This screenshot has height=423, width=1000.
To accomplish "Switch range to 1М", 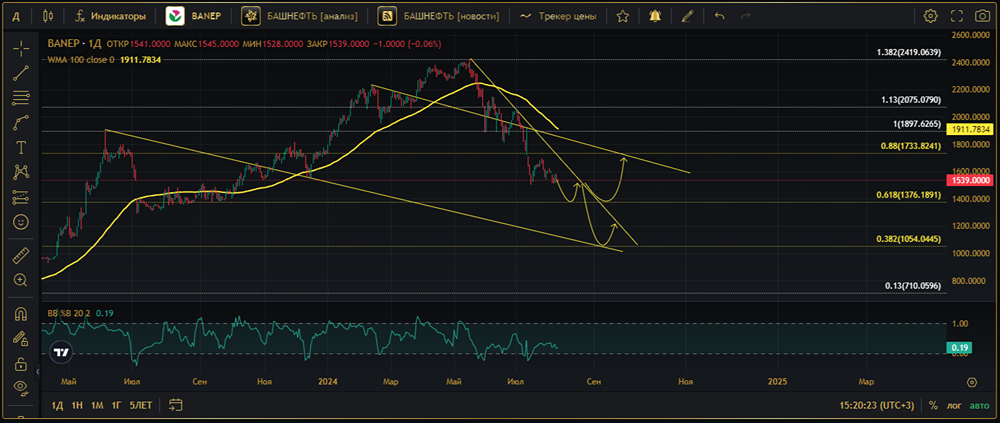I will coord(97,405).
